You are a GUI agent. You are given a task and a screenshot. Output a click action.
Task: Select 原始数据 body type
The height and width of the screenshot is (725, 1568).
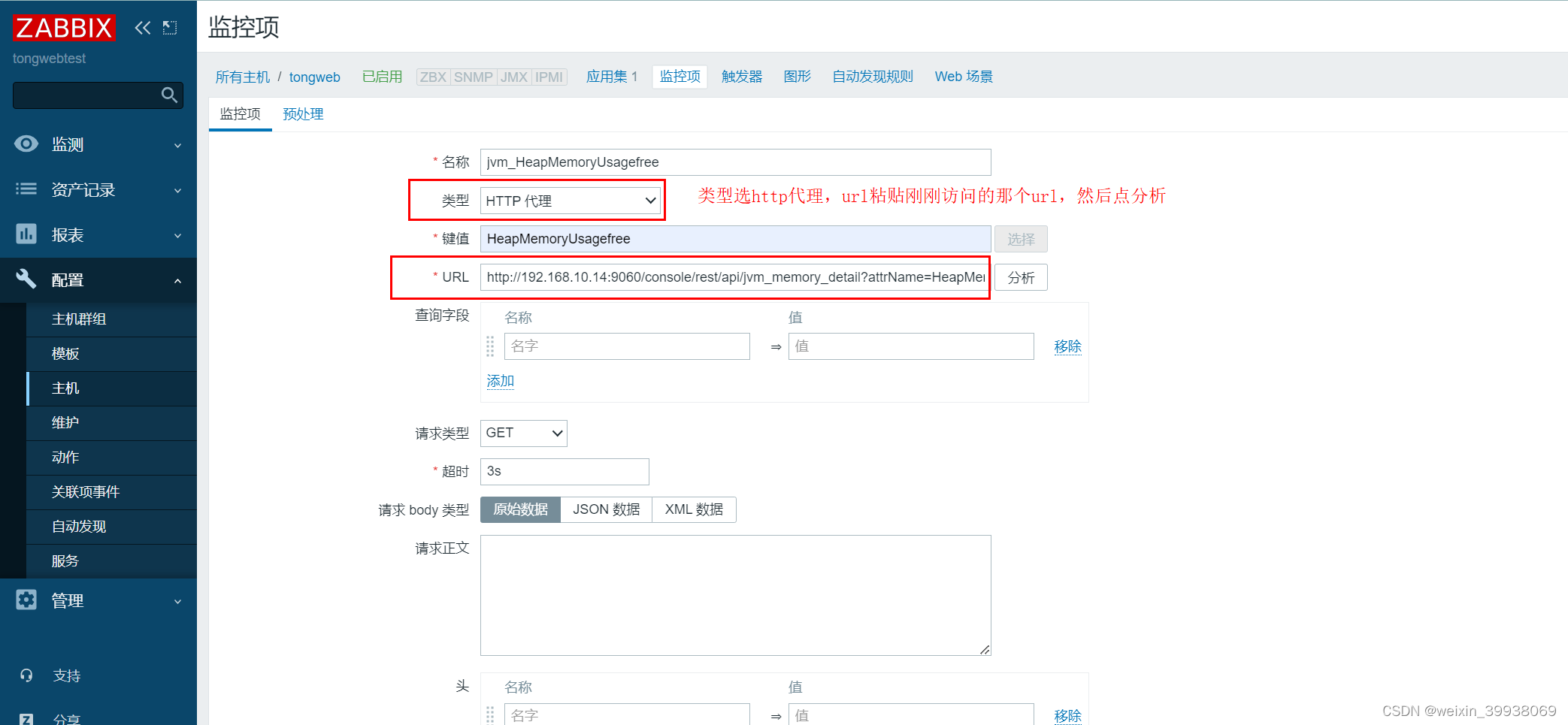pyautogui.click(x=520, y=509)
